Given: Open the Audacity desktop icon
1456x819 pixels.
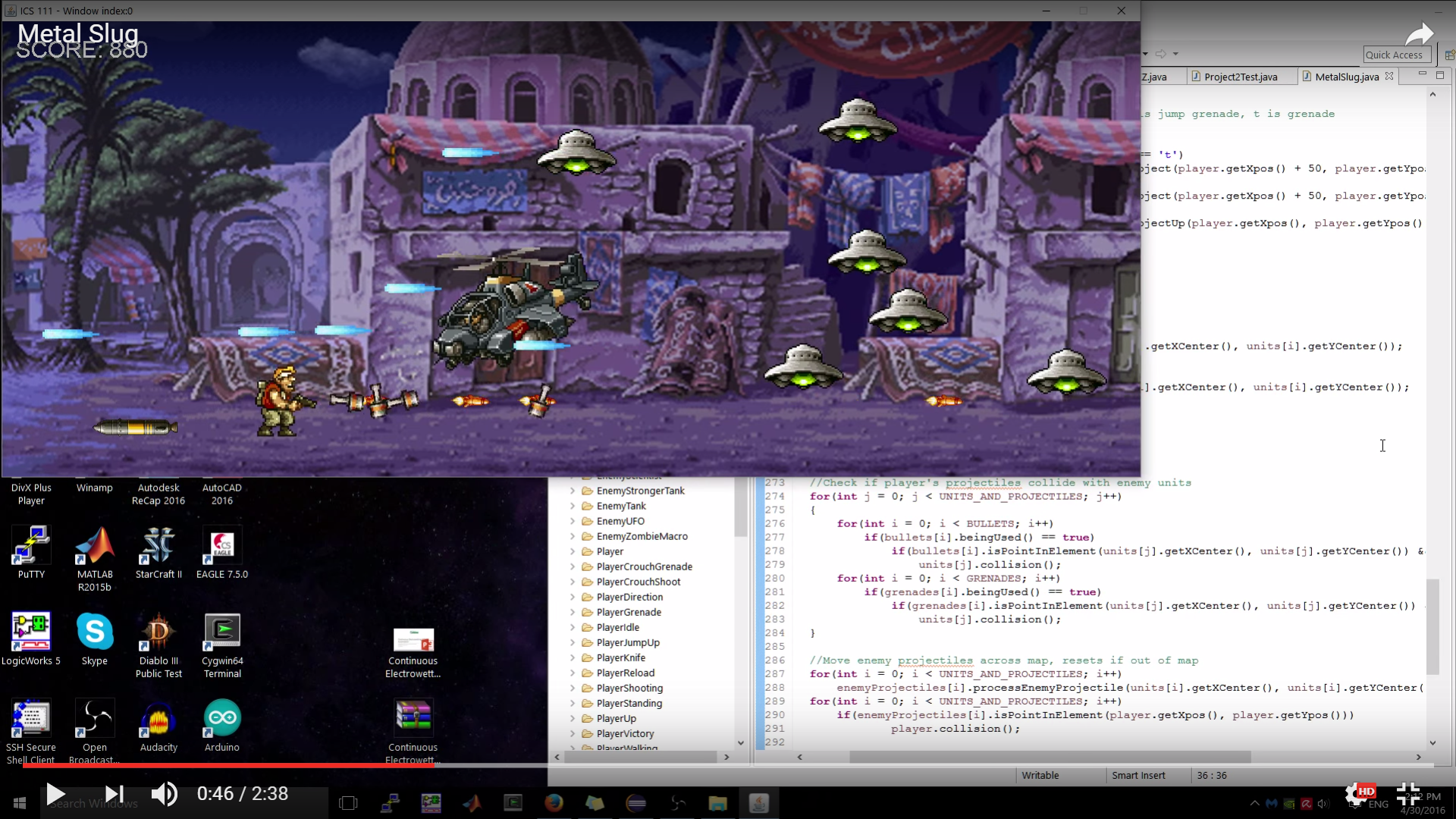Looking at the screenshot, I should coord(158,718).
